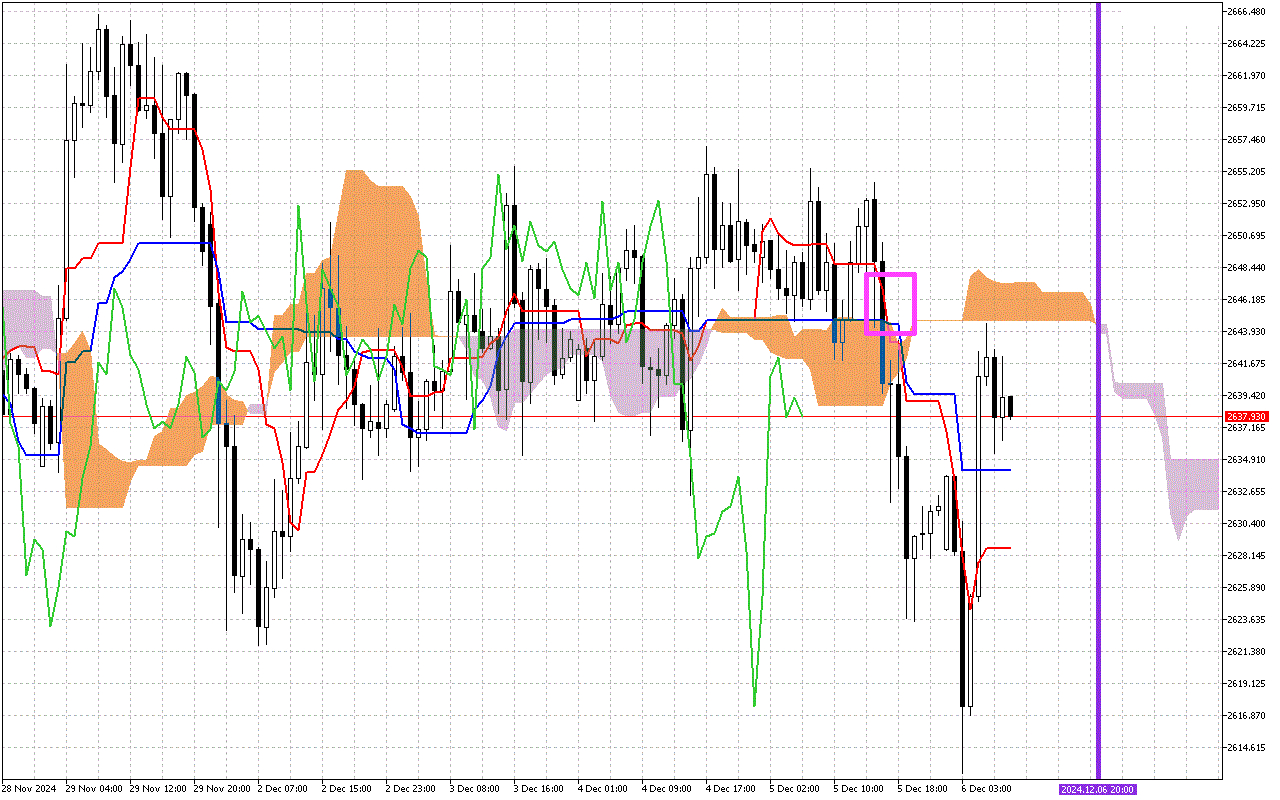Viewport: 1280px width, 800px height.
Task: Click the 2655.205 price axis label
Action: [x=1246, y=172]
